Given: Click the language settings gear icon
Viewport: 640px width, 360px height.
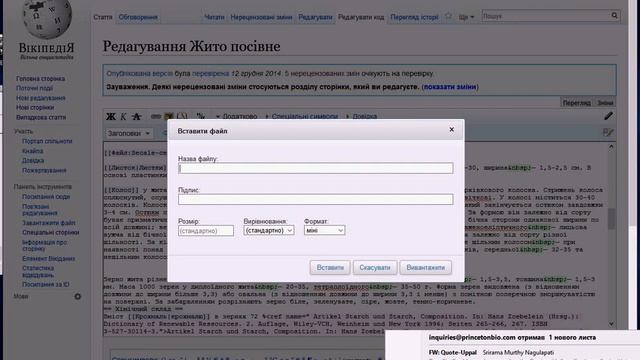Looking at the screenshot, I should click(78, 296).
